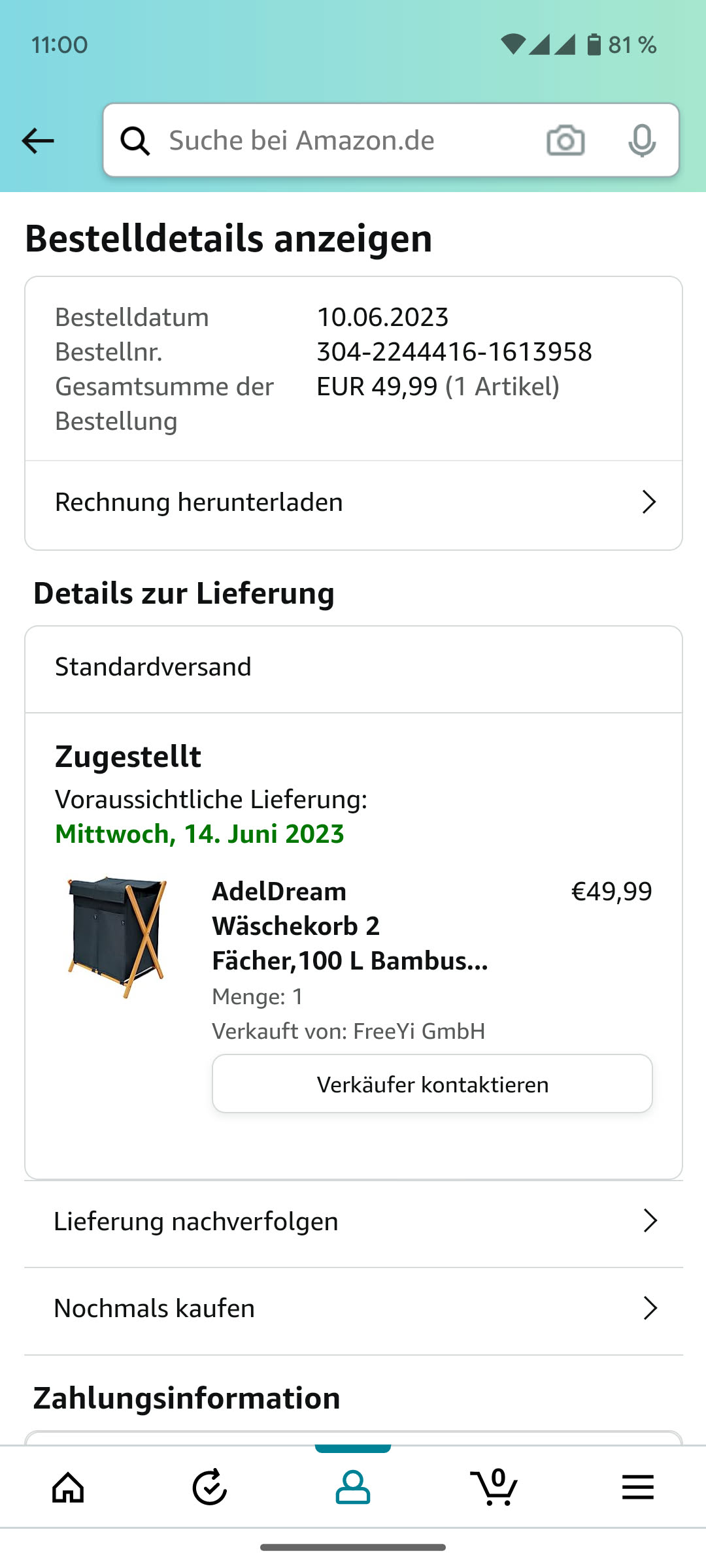
Task: Tap the back arrow icon
Action: pos(38,140)
